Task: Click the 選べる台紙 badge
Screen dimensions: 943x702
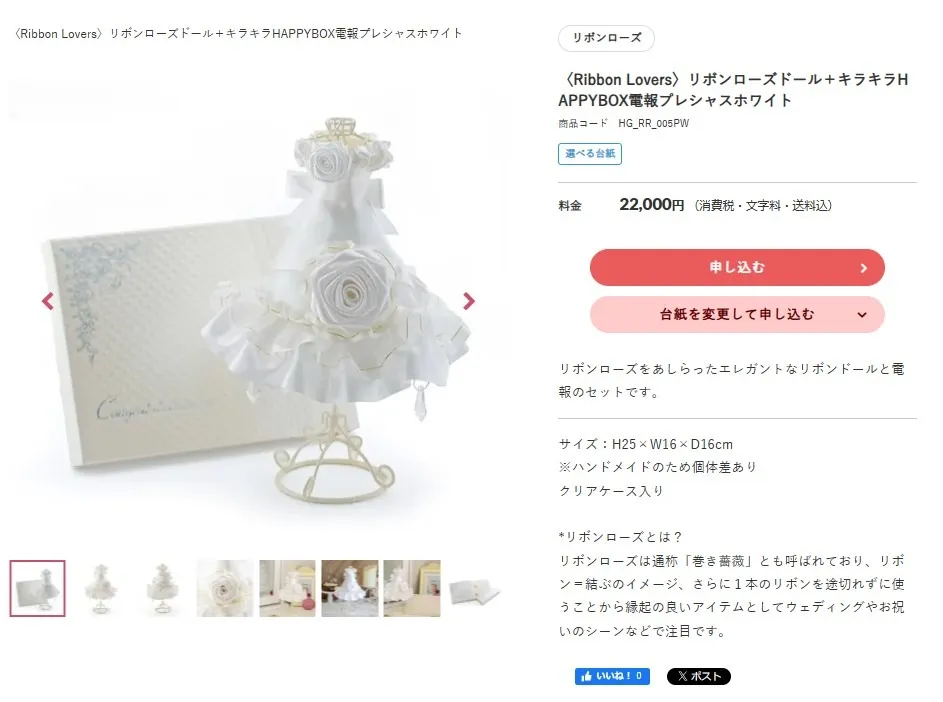Action: point(590,153)
